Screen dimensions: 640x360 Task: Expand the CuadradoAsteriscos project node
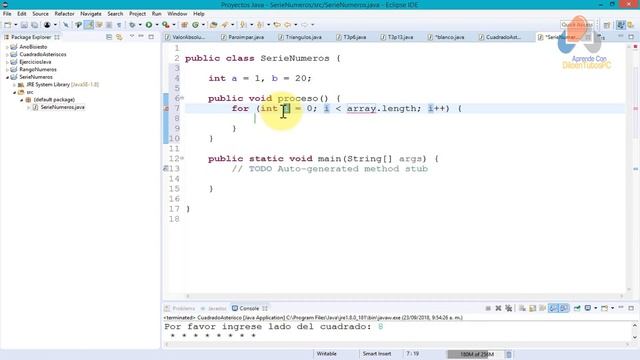[7, 54]
